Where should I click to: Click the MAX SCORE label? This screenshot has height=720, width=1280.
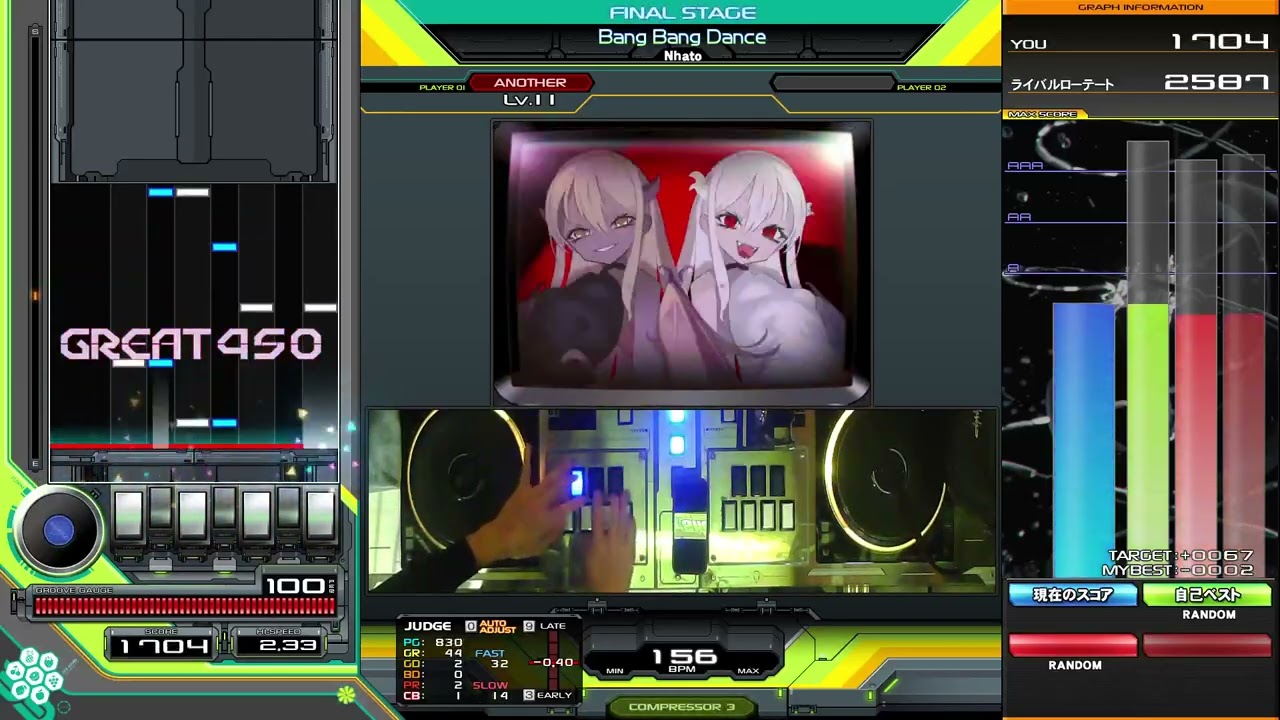tap(1043, 114)
